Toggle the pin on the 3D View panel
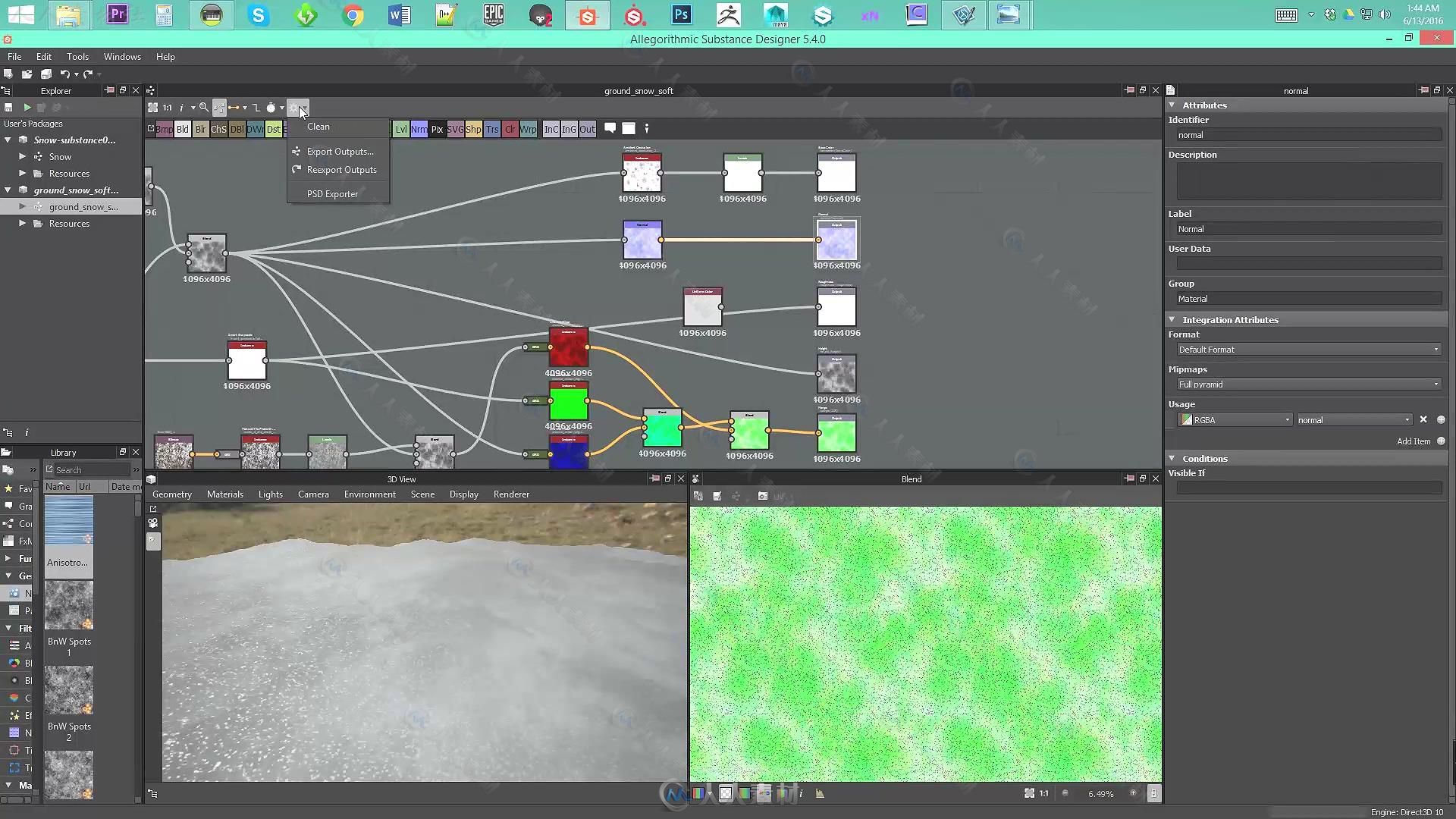 654,479
